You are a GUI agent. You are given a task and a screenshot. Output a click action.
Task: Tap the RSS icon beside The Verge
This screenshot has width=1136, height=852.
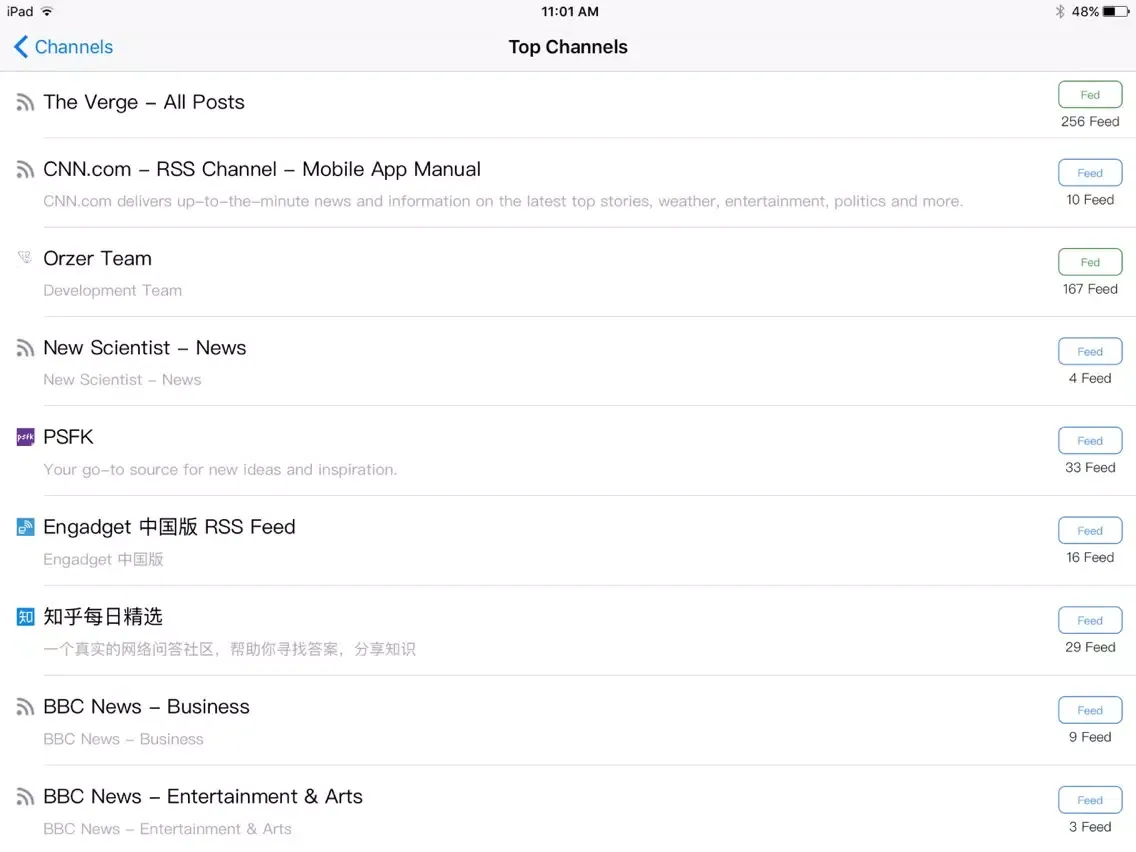pos(25,103)
